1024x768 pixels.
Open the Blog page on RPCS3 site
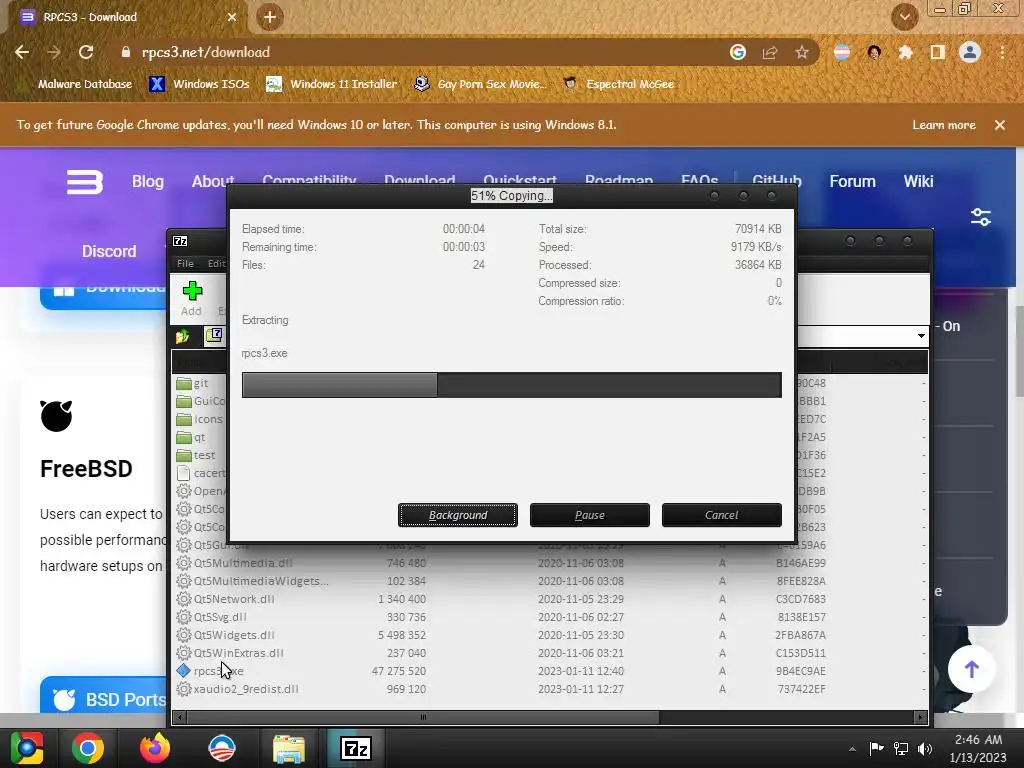(x=148, y=182)
